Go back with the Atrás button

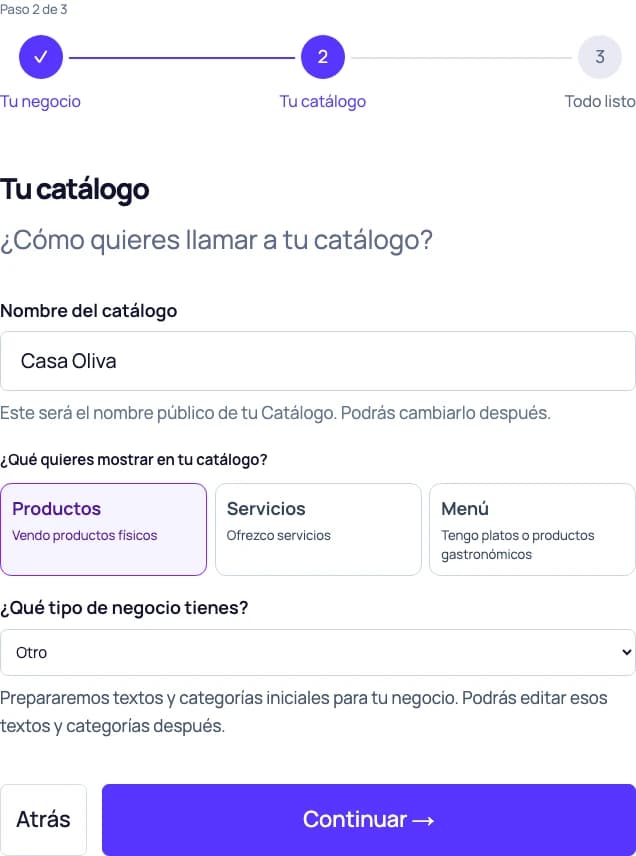(x=43, y=819)
